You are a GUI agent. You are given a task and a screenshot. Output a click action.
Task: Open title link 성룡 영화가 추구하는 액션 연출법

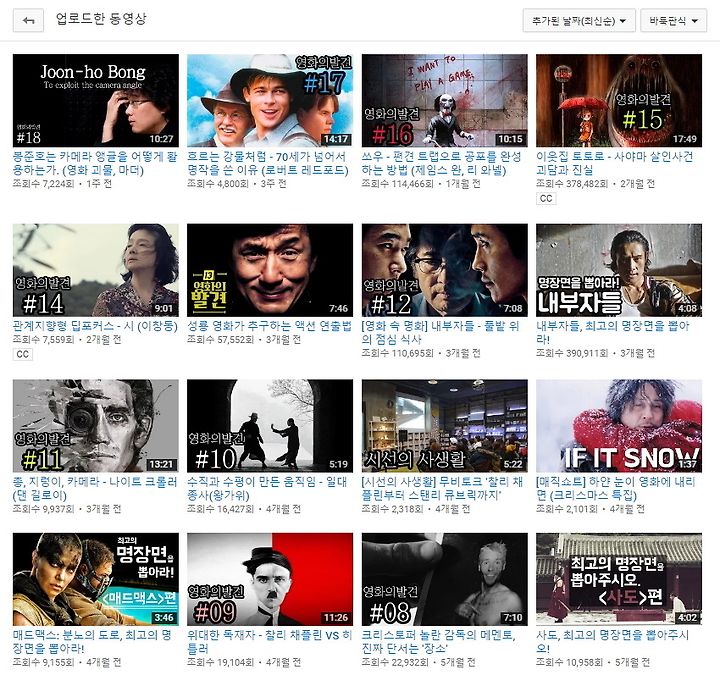coord(269,326)
